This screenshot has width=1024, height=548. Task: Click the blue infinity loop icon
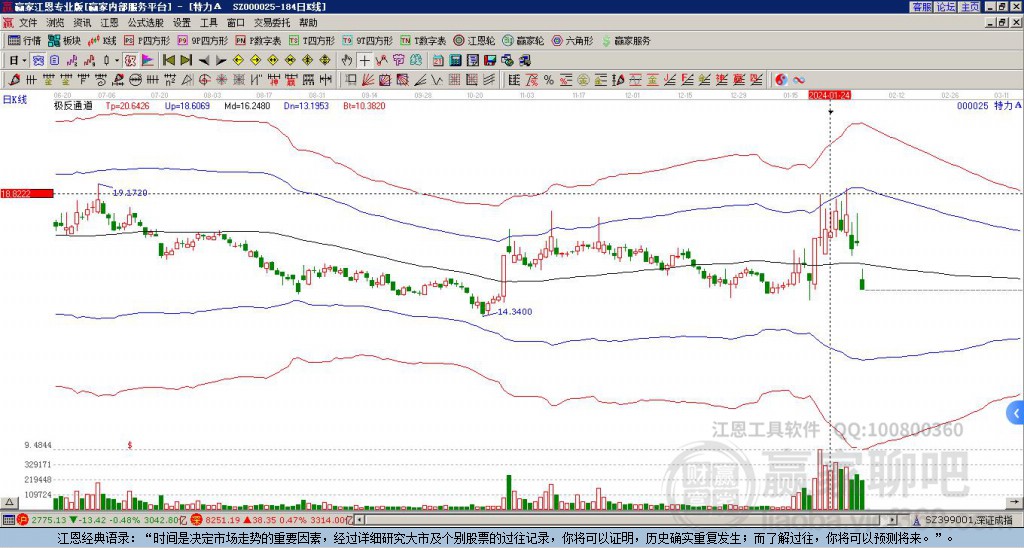pyautogui.click(x=799, y=80)
